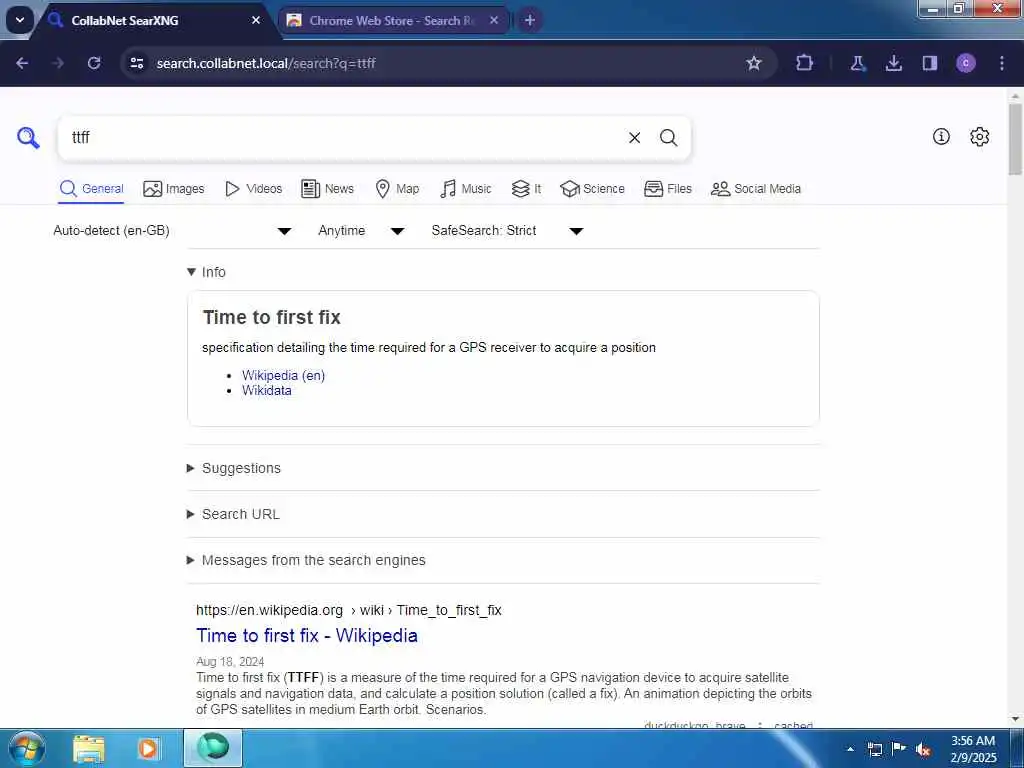Open the Chrome Labs flask icon
This screenshot has width=1024, height=768.
coord(857,63)
